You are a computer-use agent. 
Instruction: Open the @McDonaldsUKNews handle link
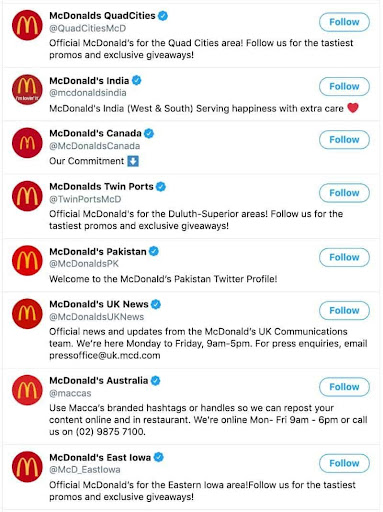pos(97,317)
